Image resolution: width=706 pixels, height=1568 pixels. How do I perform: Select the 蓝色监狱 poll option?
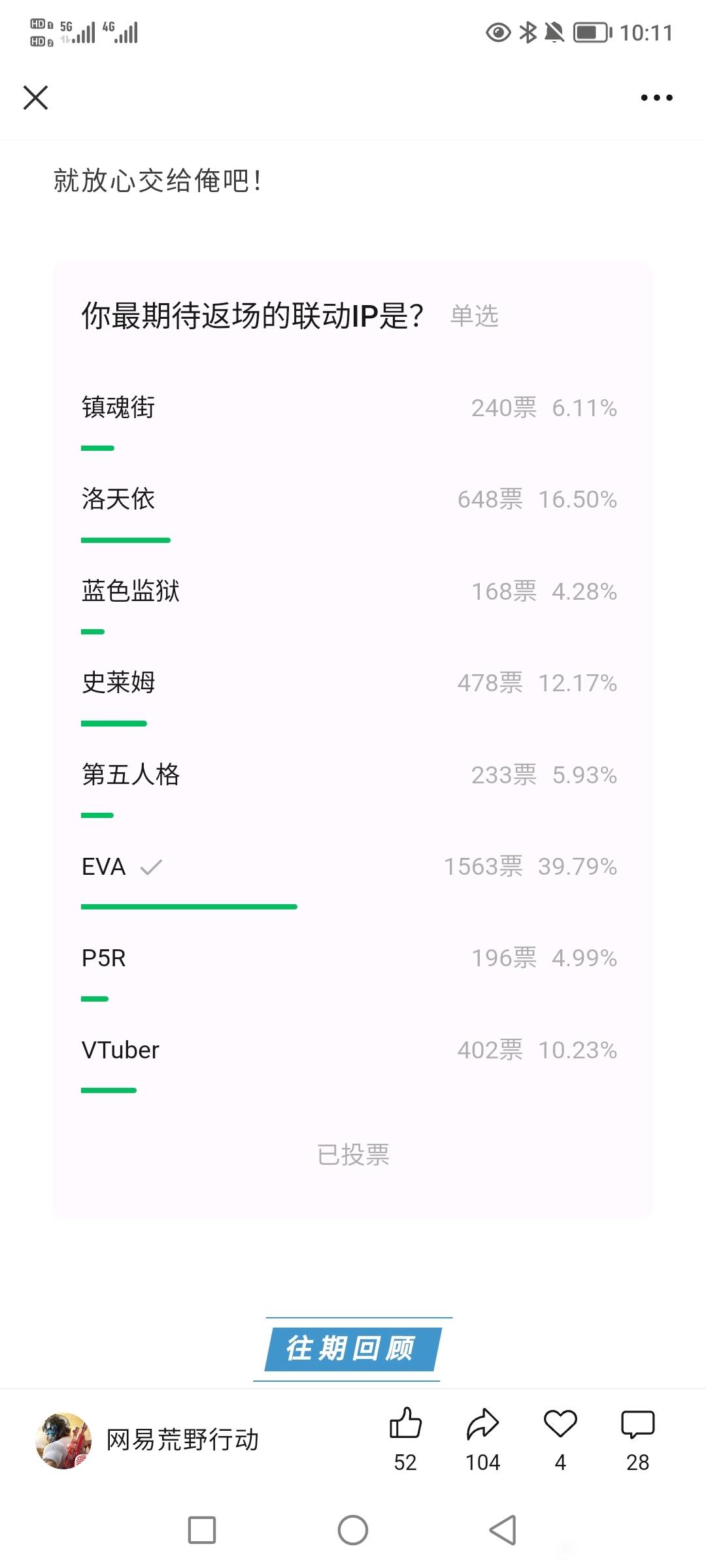[x=349, y=604]
